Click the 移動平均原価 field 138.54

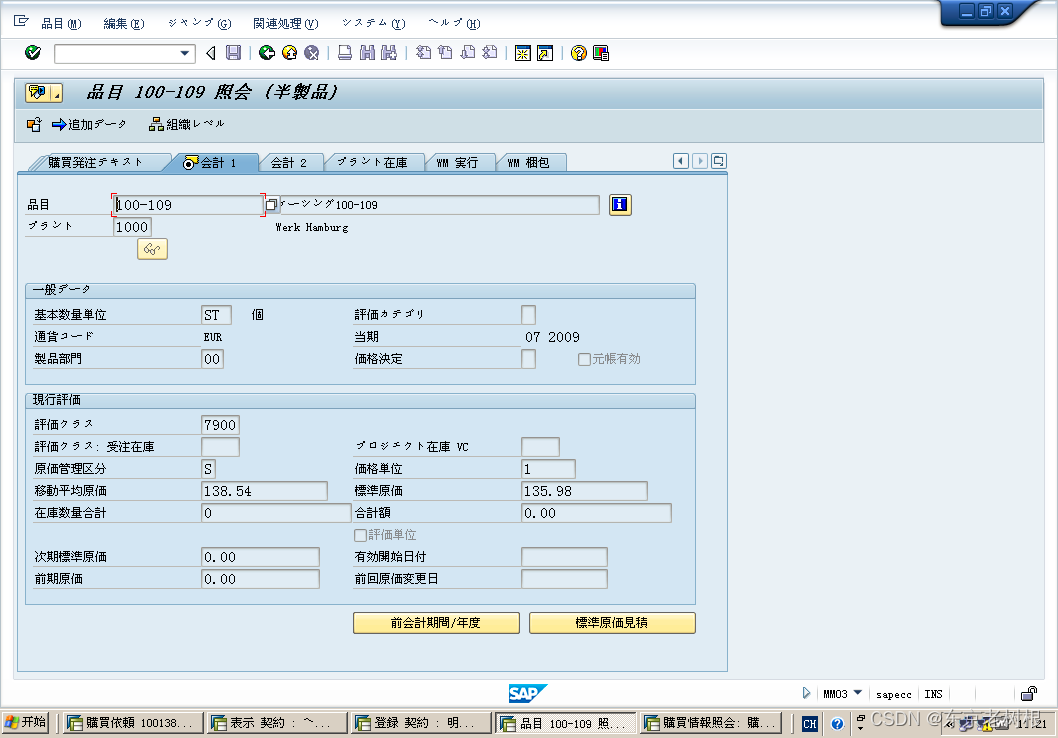coord(264,491)
